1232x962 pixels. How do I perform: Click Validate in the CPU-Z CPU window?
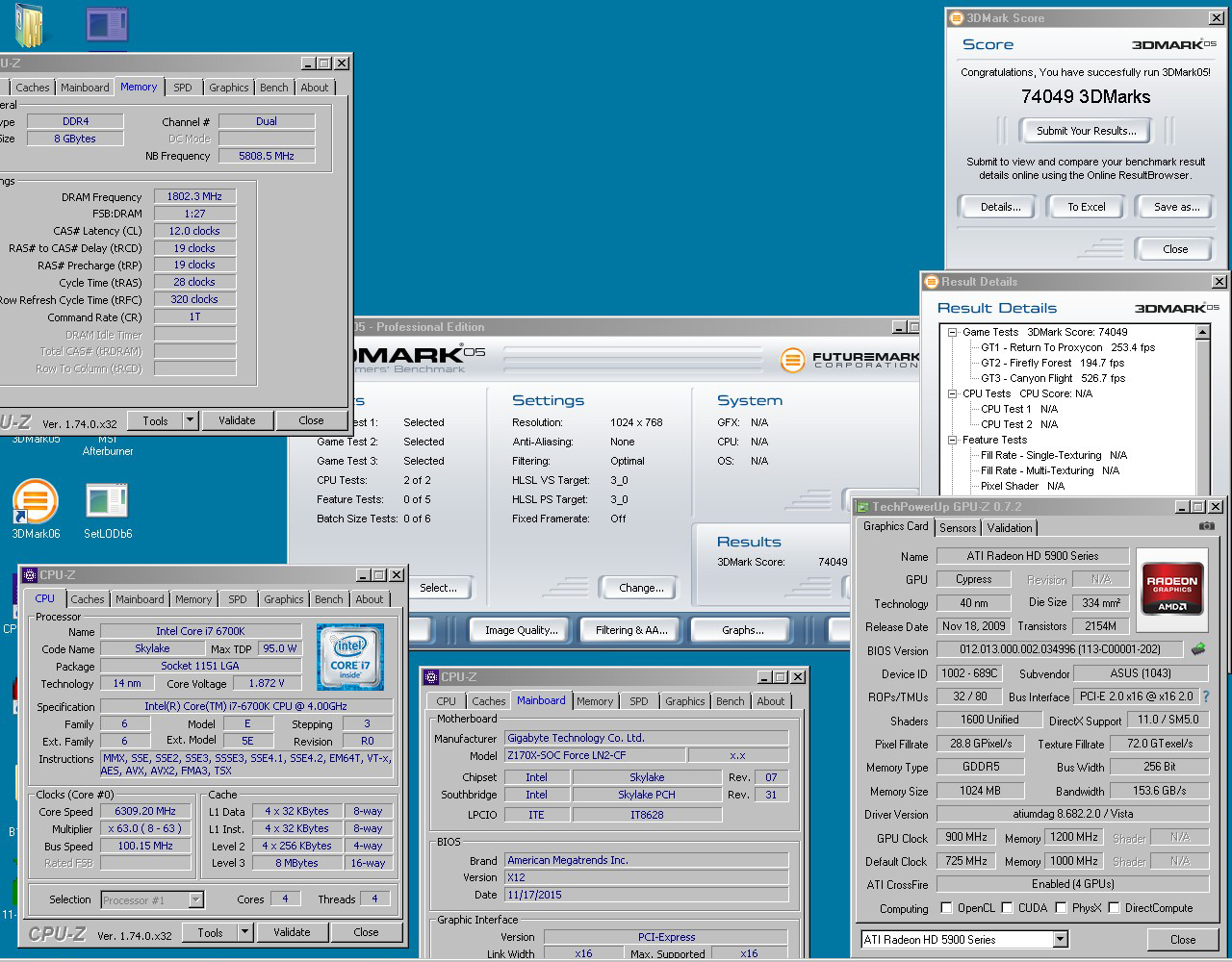292,932
